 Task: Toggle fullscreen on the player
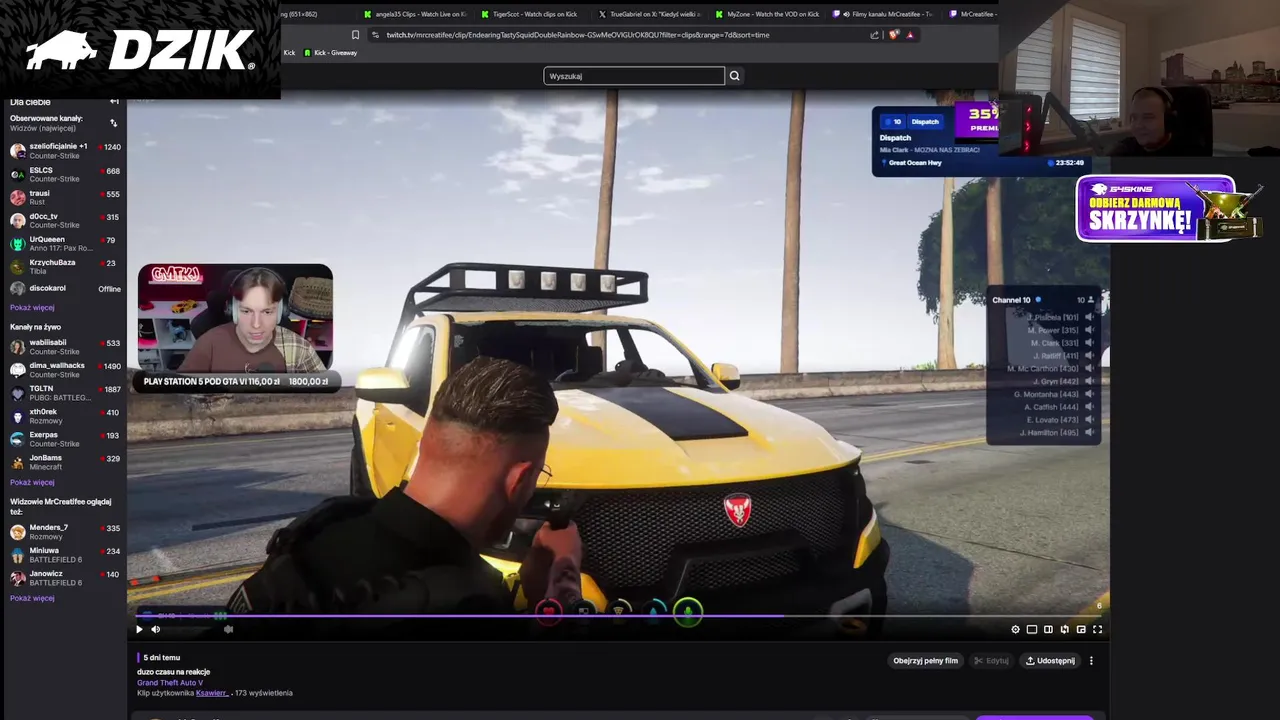click(x=1097, y=629)
